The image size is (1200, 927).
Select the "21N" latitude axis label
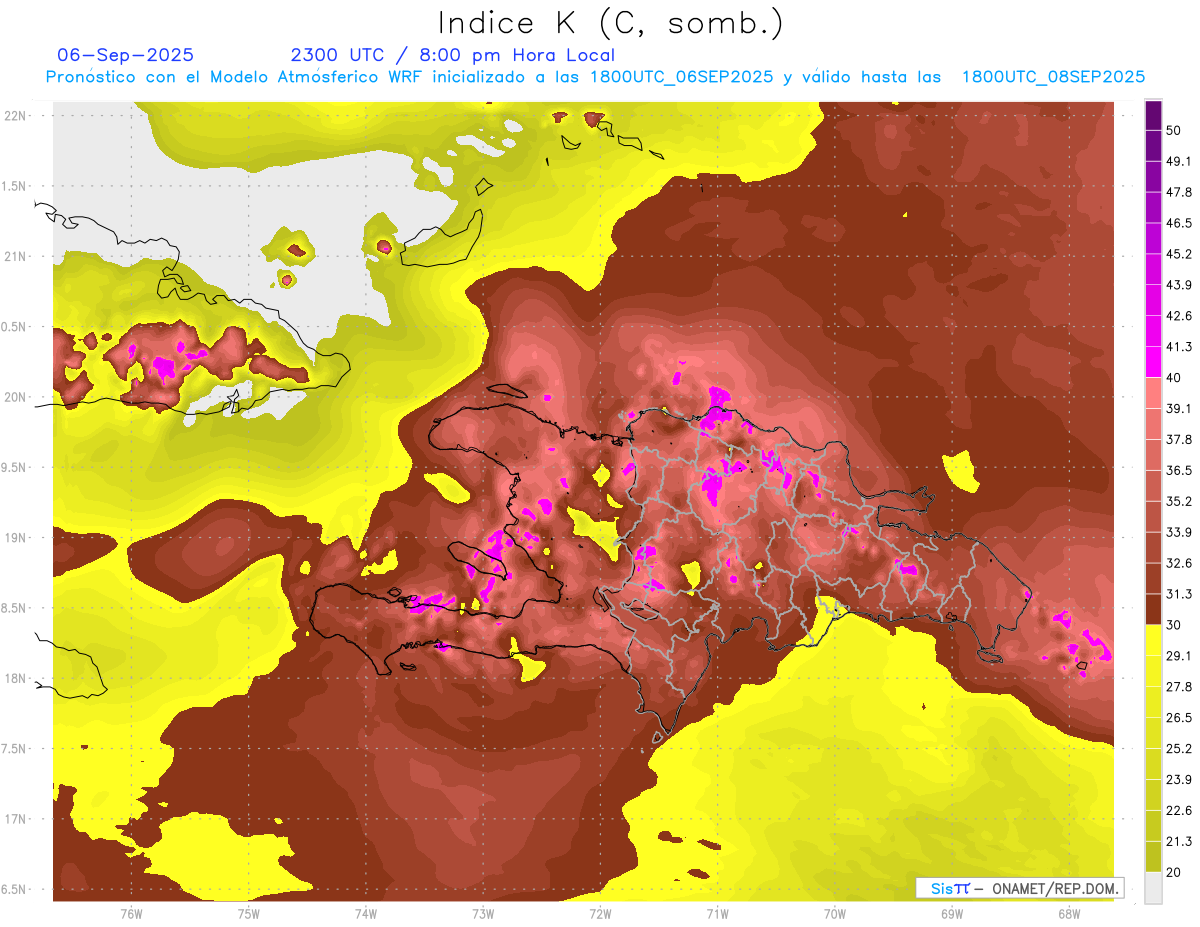(15, 256)
